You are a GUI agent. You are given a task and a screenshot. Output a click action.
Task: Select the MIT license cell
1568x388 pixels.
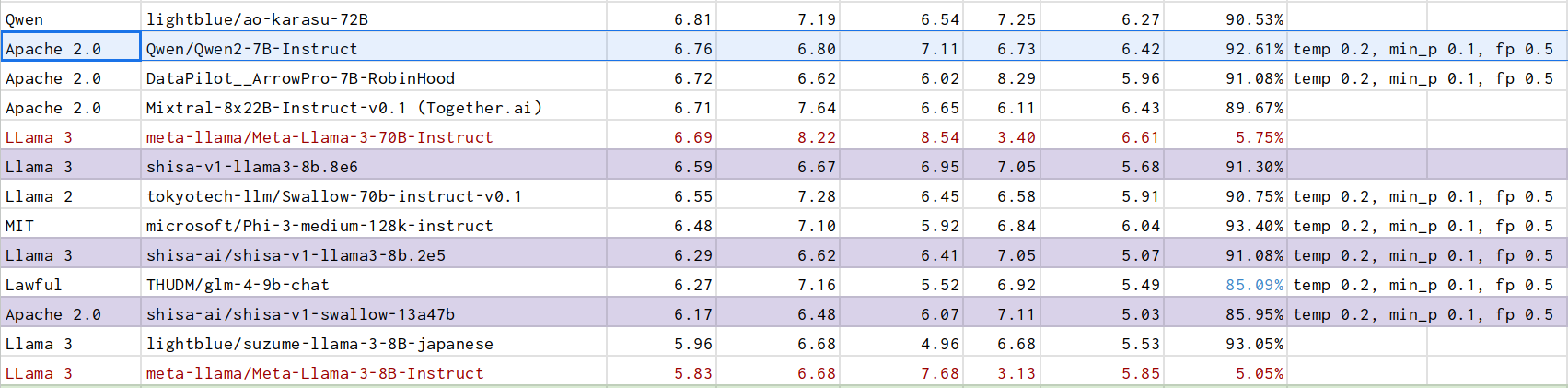pos(19,226)
